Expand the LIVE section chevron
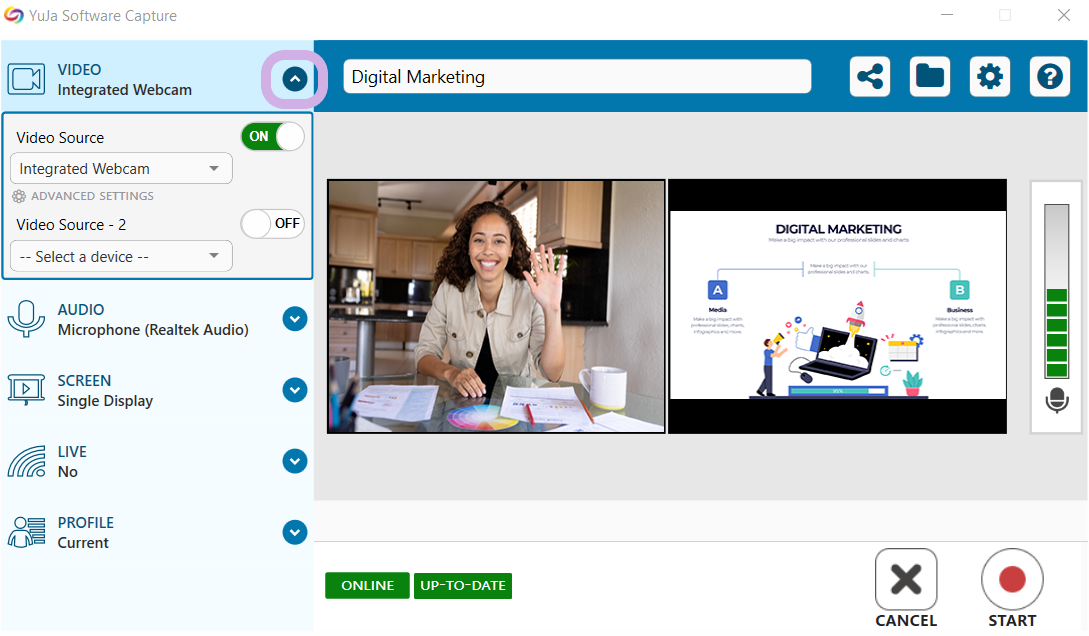1089x636 pixels. coord(294,461)
